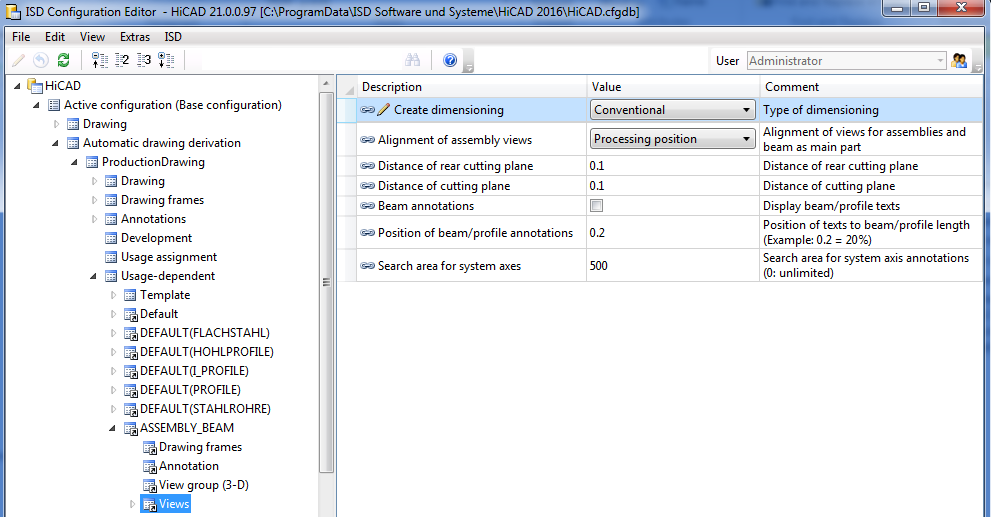991x517 pixels.
Task: Click the green refresh icon in toolbar
Action: coord(64,61)
